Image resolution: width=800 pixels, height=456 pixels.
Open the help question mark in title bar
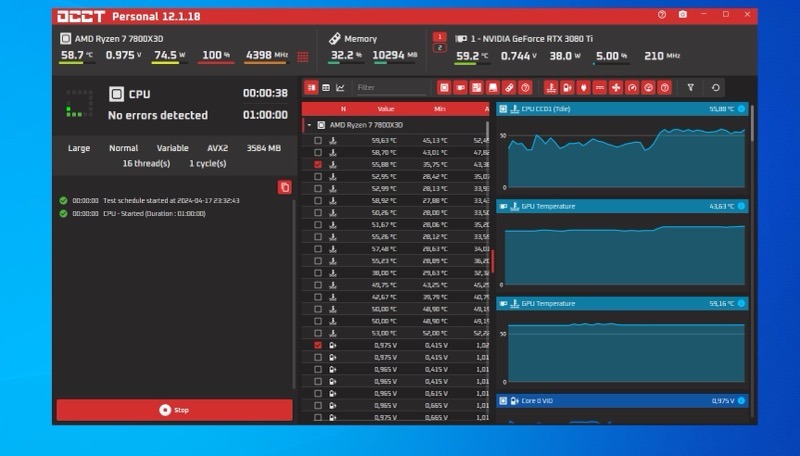tap(662, 15)
